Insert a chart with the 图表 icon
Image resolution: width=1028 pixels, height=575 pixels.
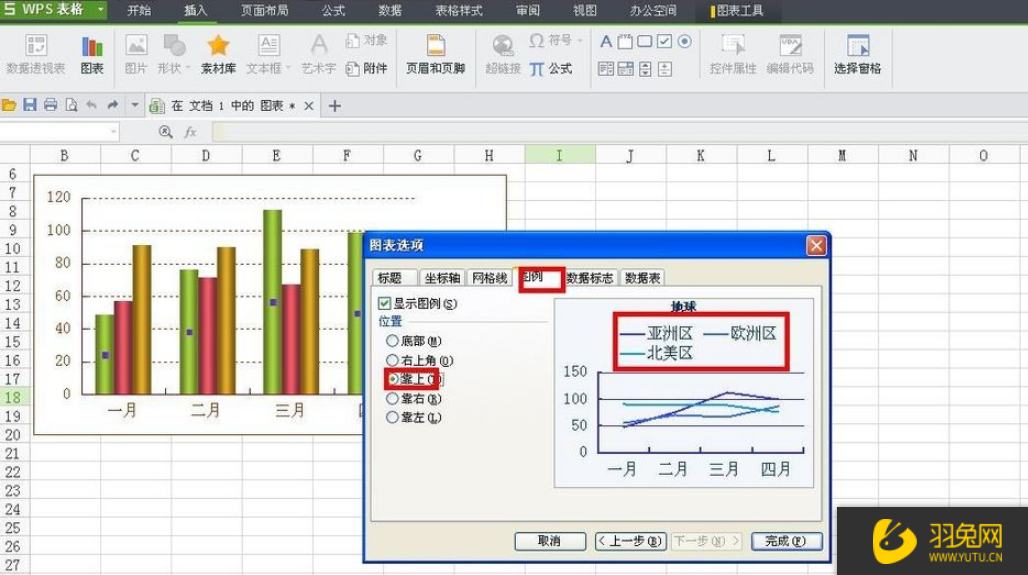92,54
